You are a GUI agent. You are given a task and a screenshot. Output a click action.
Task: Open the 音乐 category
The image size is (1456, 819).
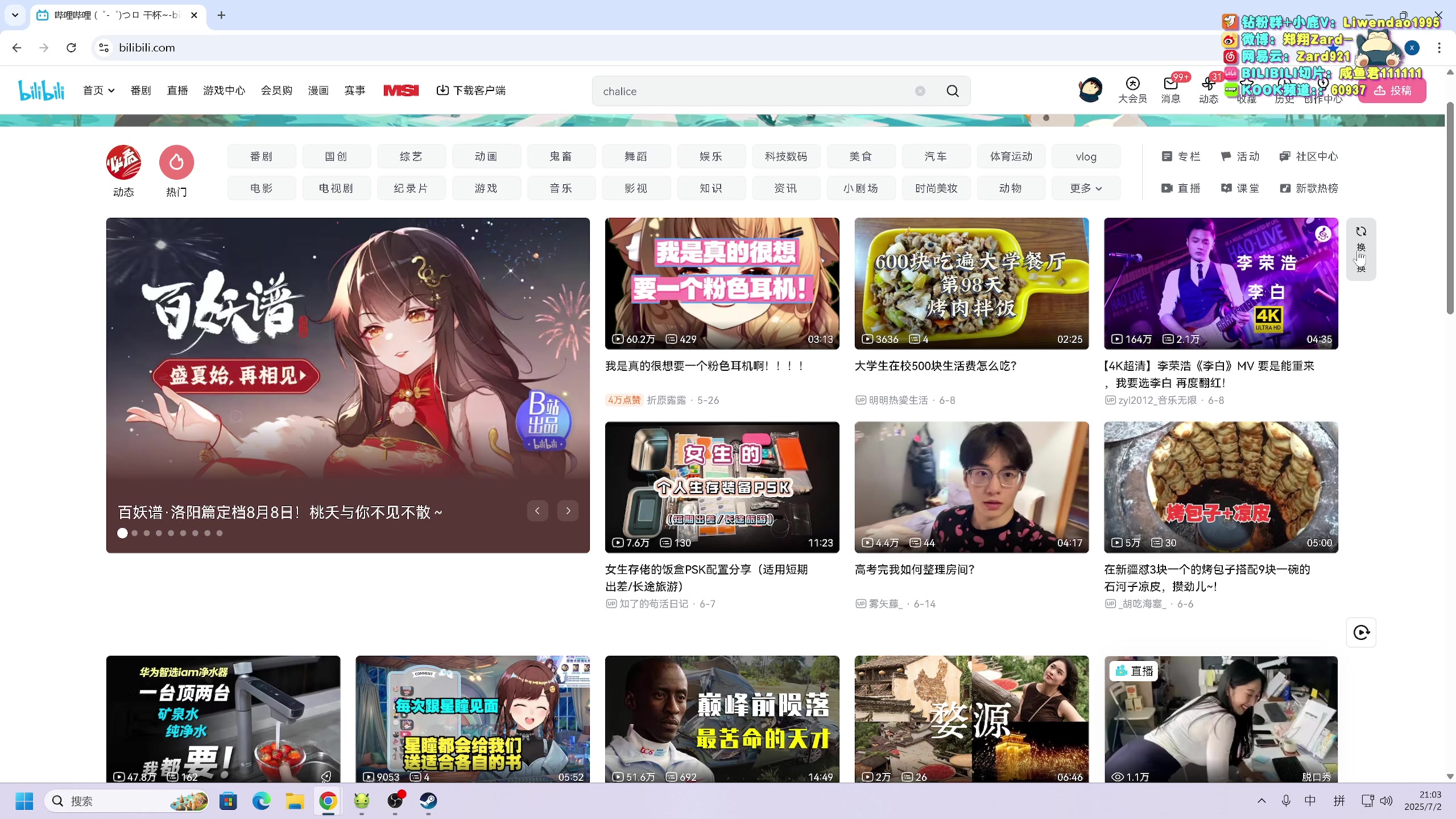coord(561,188)
